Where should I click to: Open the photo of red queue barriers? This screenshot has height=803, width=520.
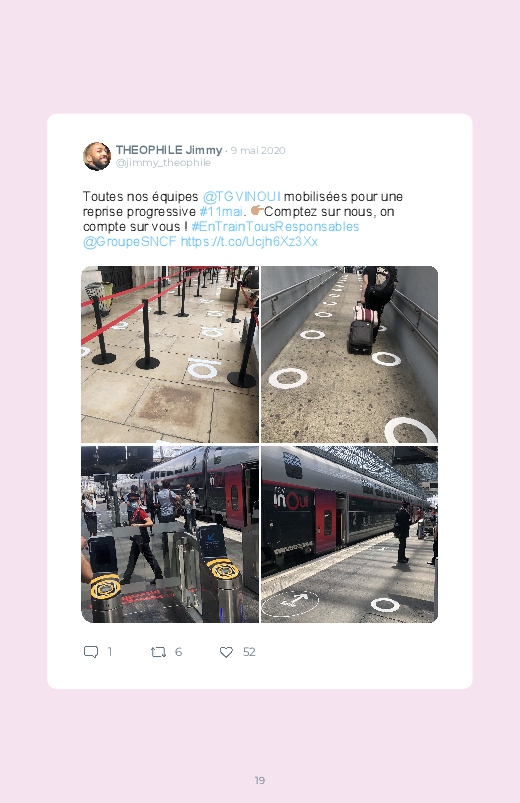coord(170,354)
